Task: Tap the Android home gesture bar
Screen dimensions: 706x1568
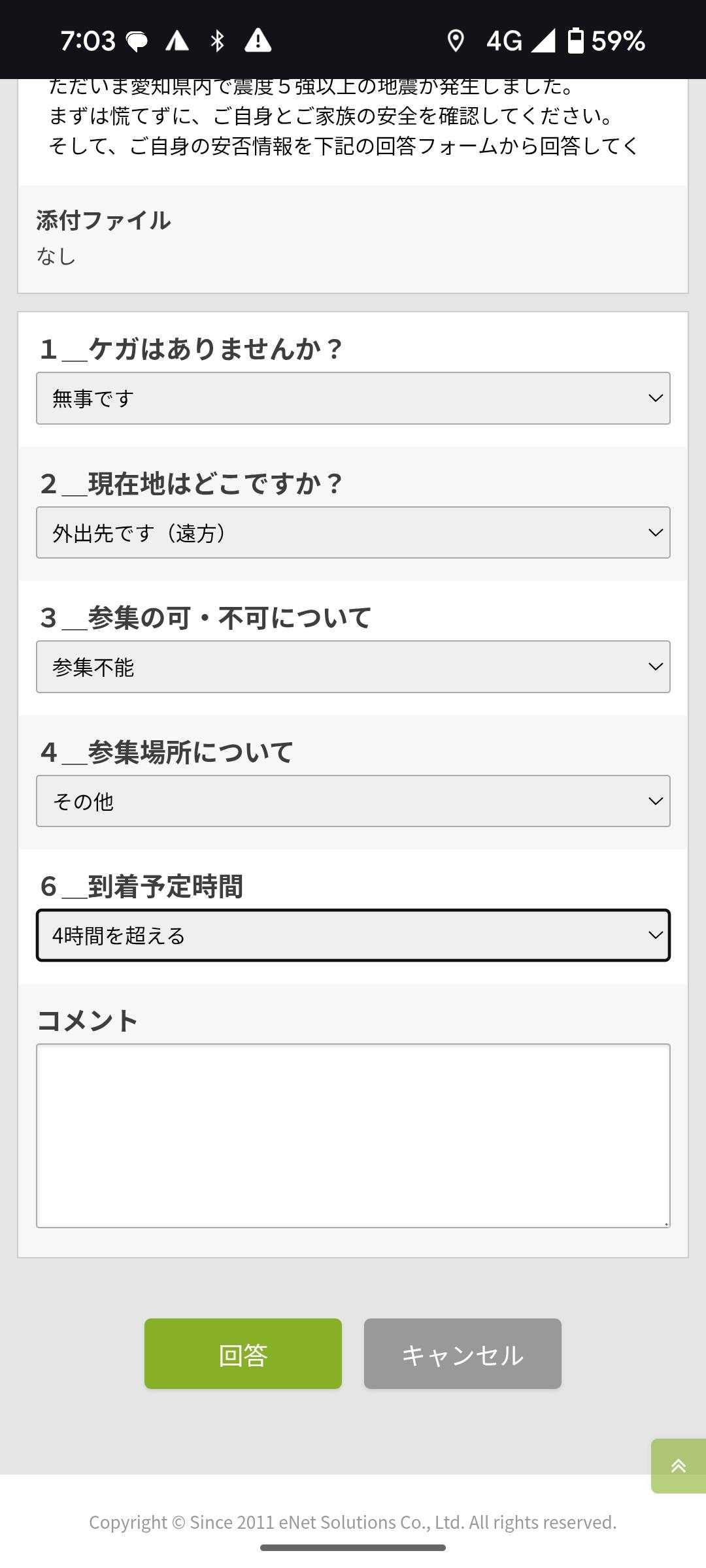Action: [x=353, y=1548]
